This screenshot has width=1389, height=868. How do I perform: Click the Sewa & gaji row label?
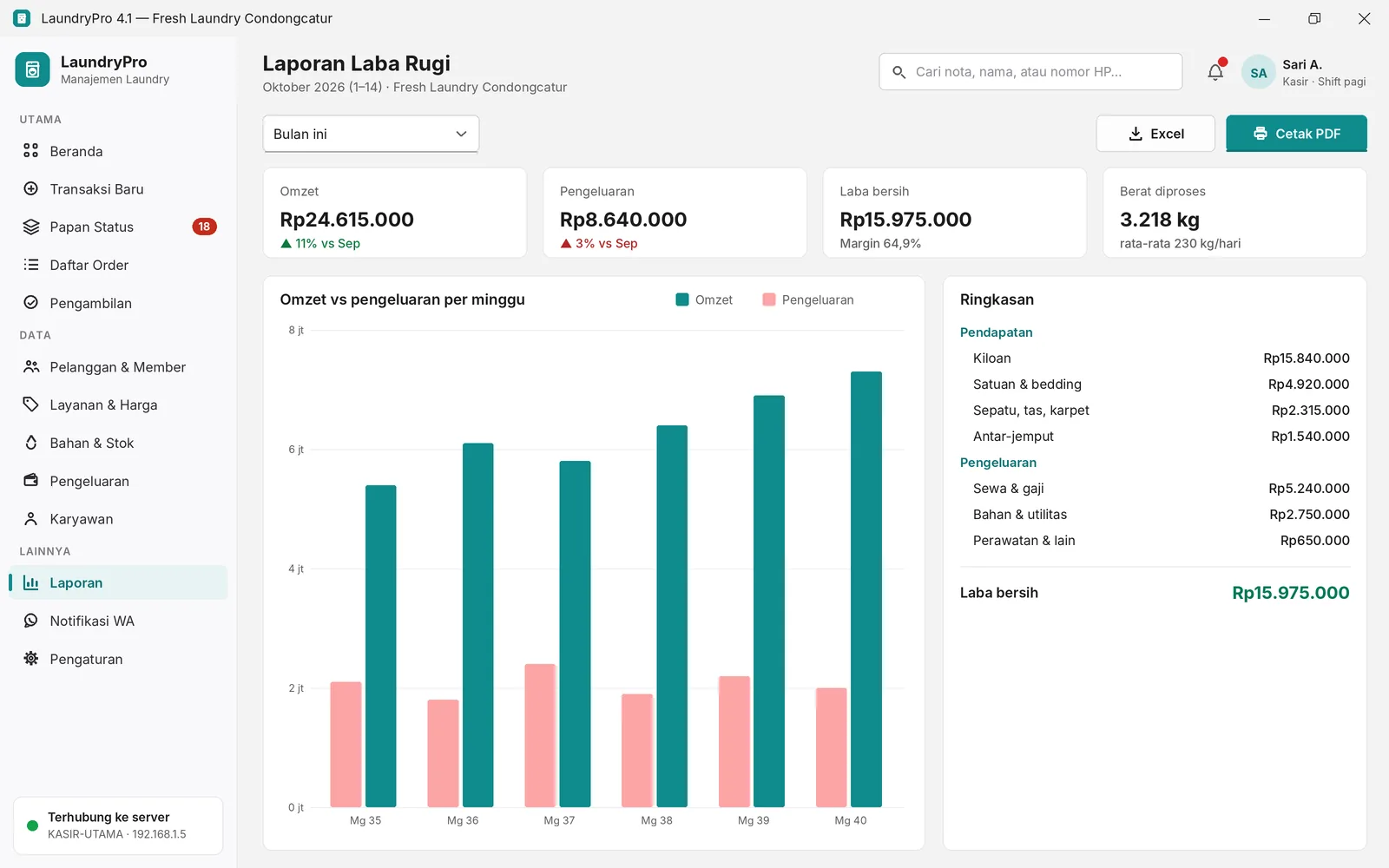(1009, 489)
